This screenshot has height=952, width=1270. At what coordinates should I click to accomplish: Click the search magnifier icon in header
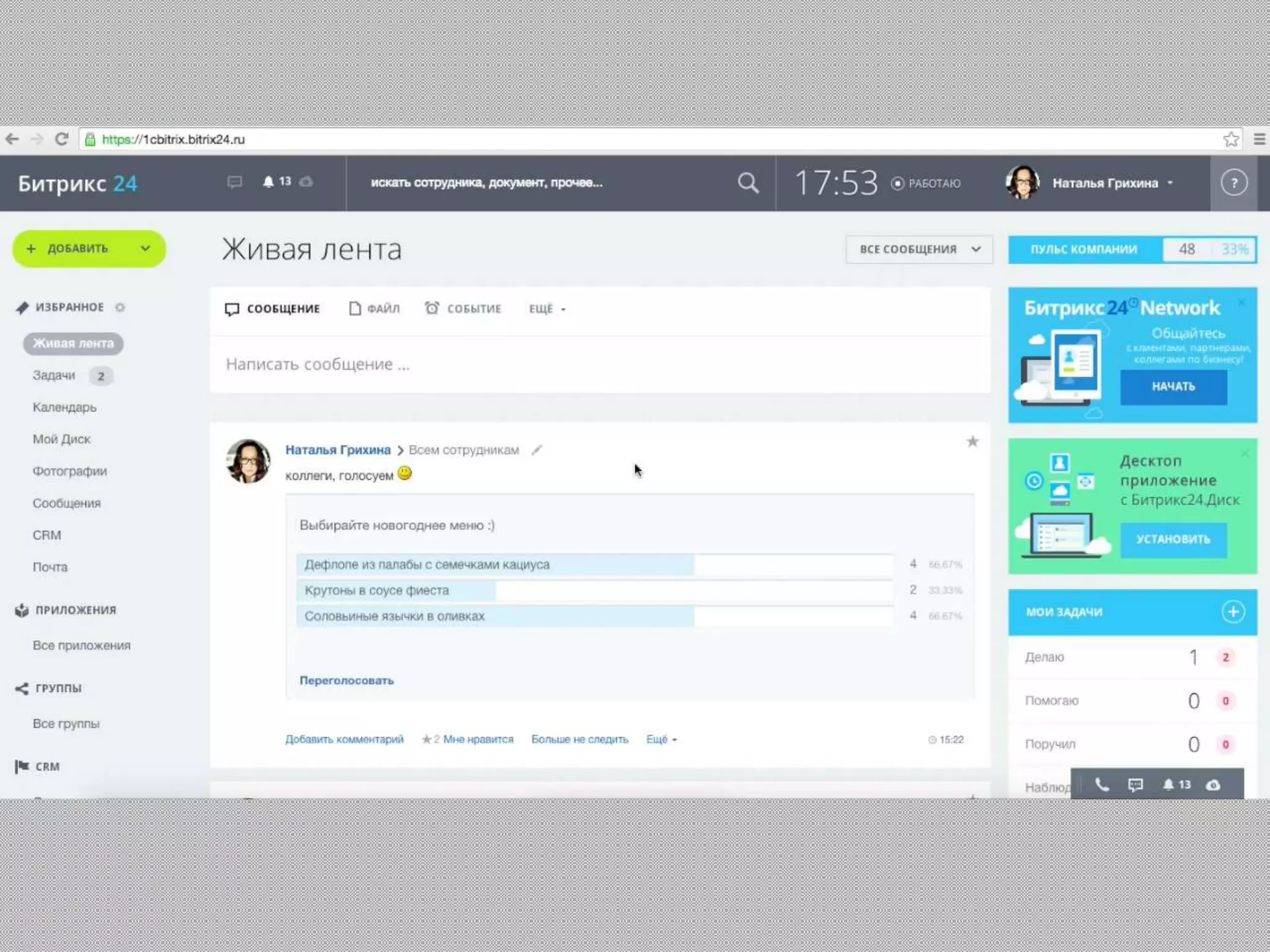748,183
